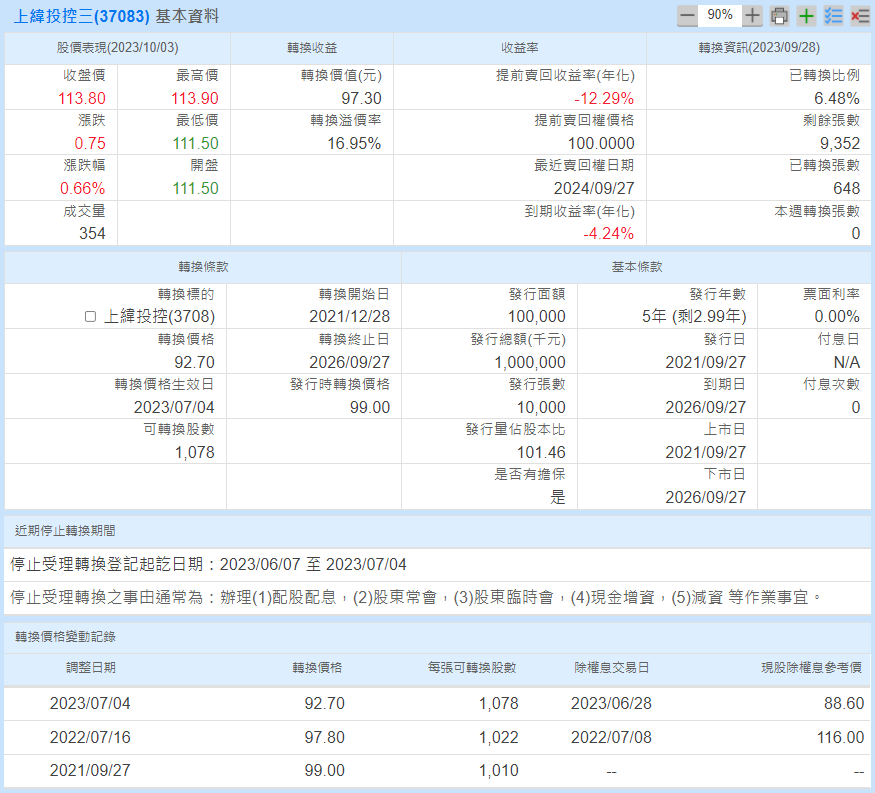The image size is (875, 793).
Task: Click the 上緯投控(3708) underlying stock link
Action: click(x=159, y=317)
